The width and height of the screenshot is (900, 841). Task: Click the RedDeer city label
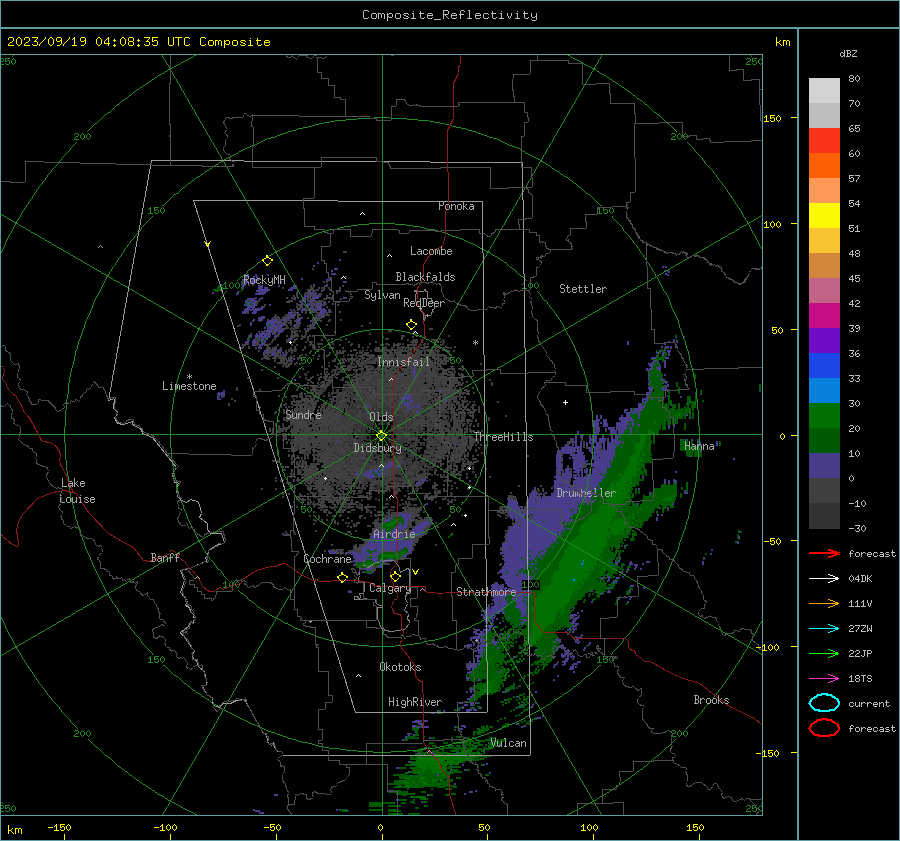(424, 303)
